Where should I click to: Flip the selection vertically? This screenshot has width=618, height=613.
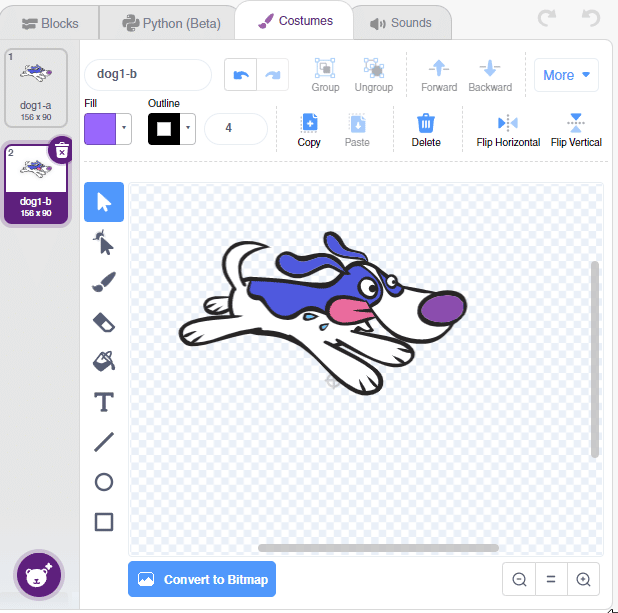576,130
